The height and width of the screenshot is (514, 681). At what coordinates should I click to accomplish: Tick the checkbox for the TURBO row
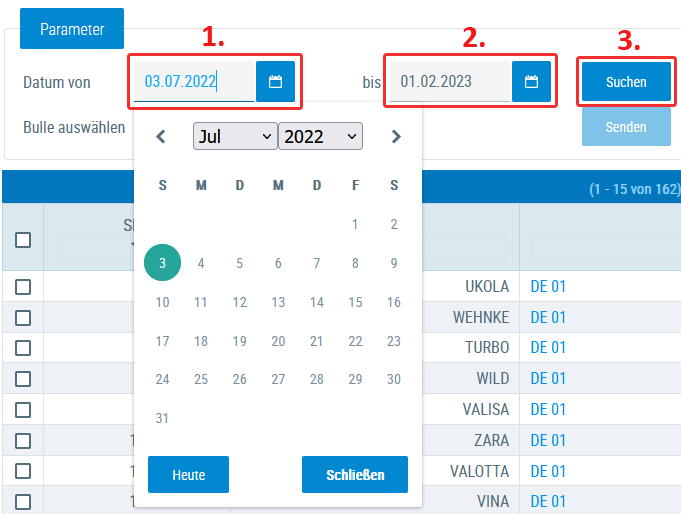point(23,348)
